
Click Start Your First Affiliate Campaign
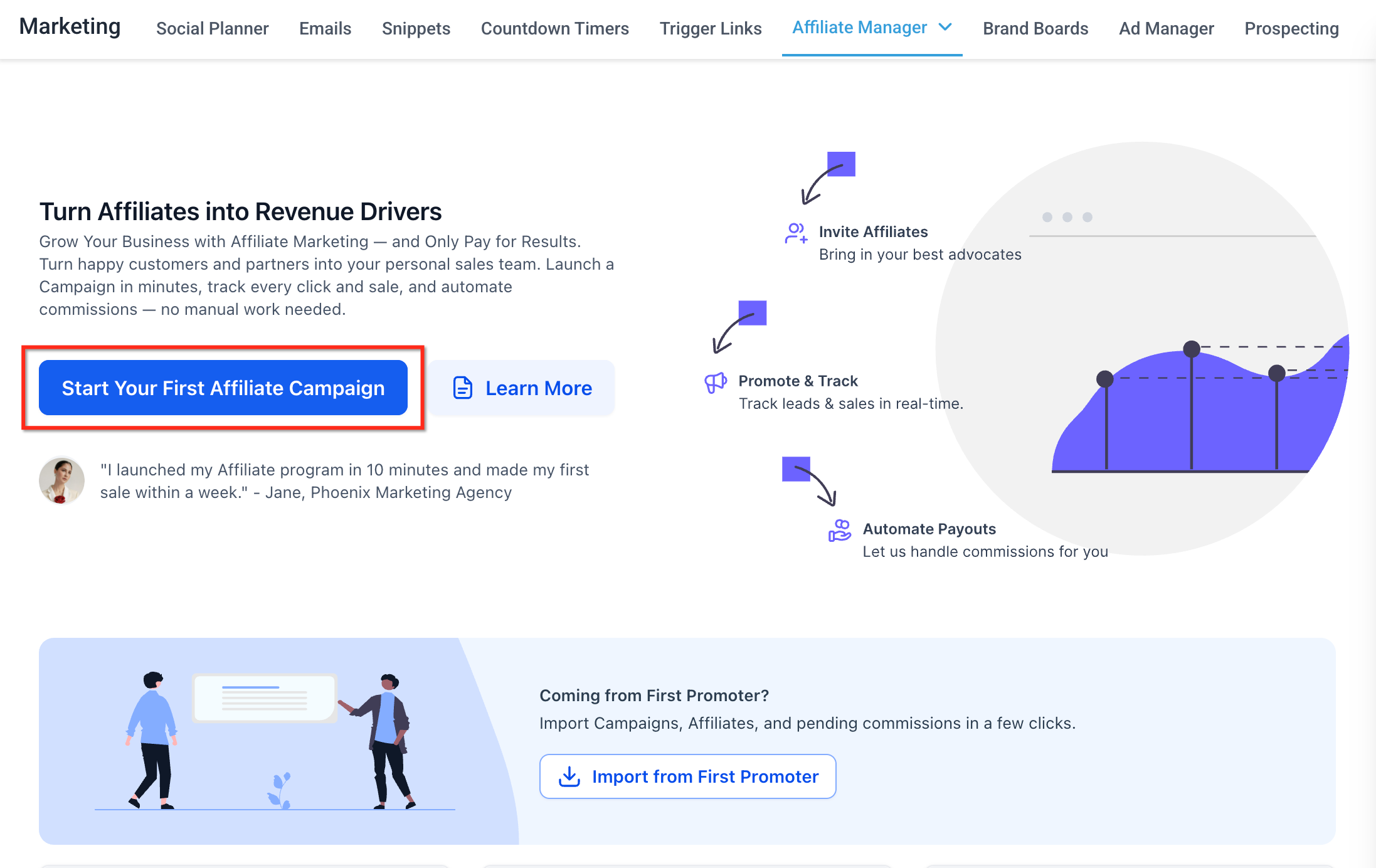pyautogui.click(x=223, y=388)
